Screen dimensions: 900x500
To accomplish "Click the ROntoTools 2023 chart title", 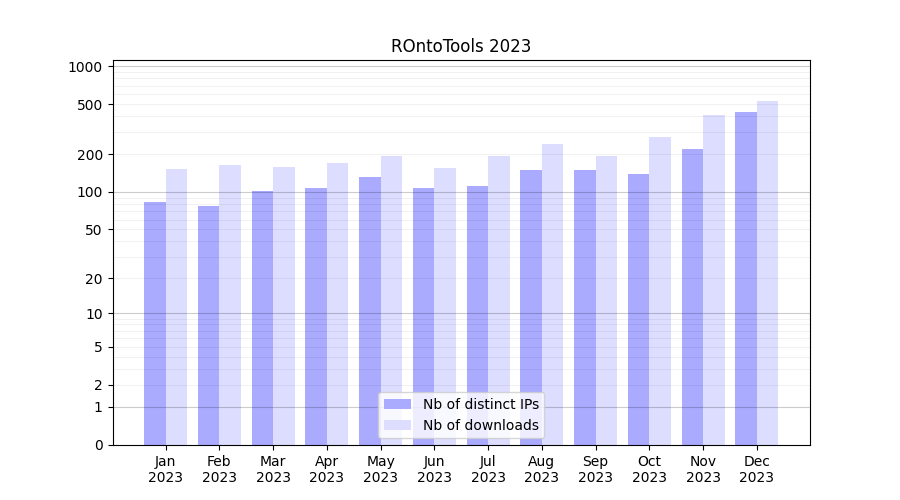I will tap(460, 46).
